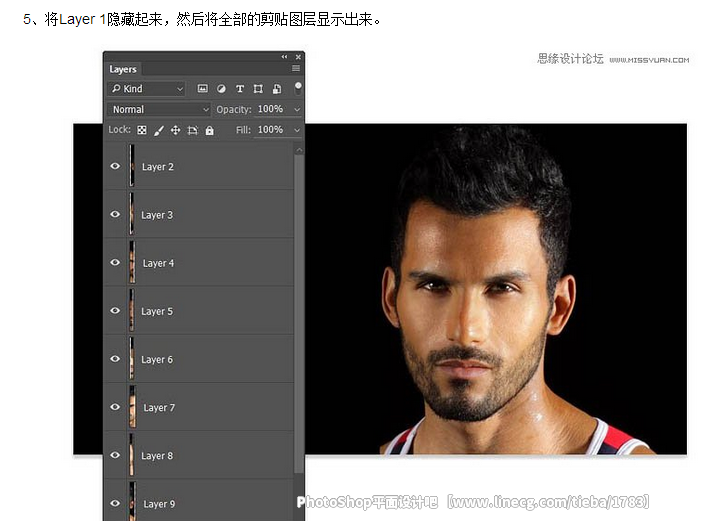The height and width of the screenshot is (521, 705).
Task: Select the Layer 3 name text
Action: (x=157, y=215)
